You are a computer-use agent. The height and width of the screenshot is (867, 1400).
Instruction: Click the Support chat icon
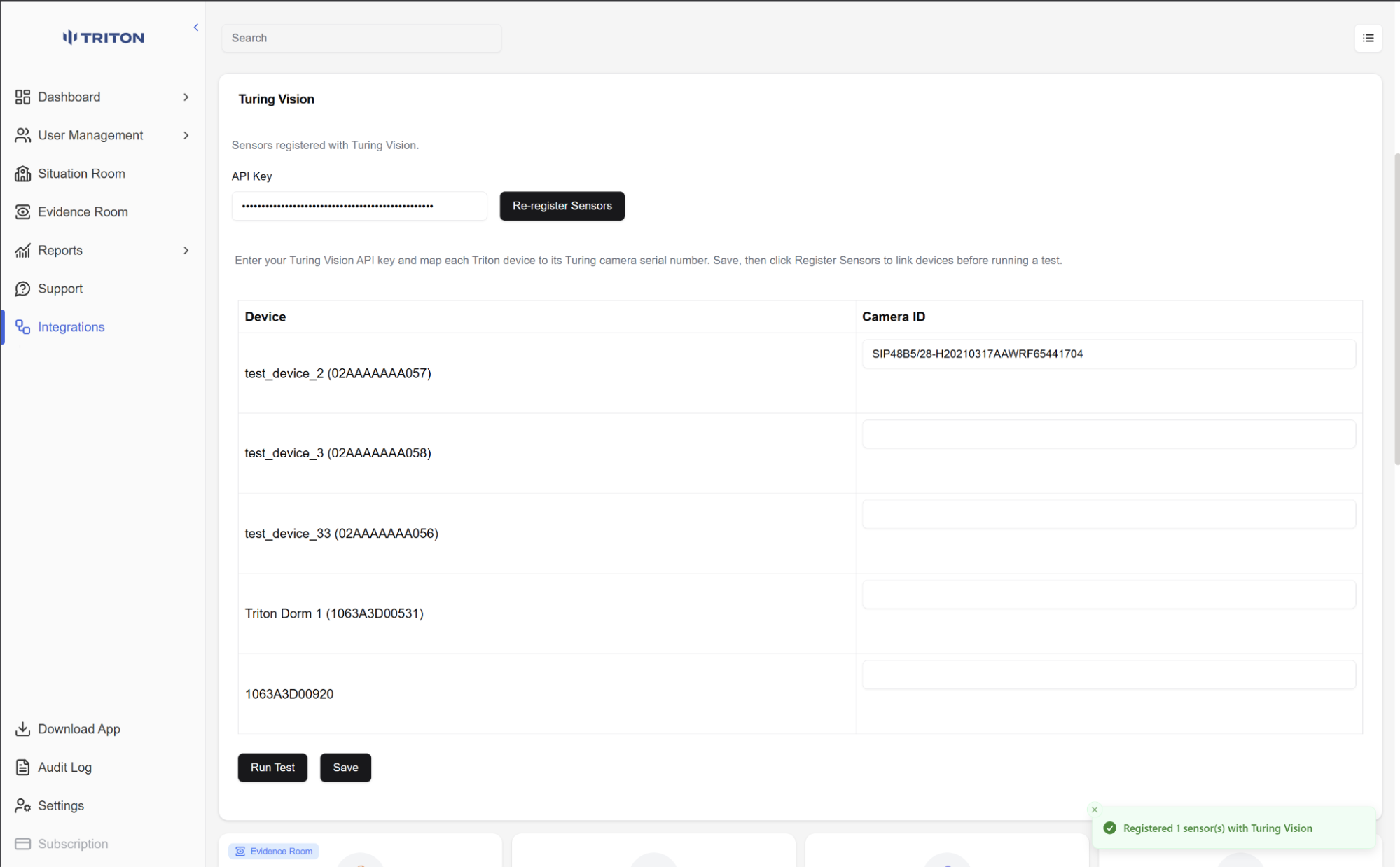click(22, 289)
